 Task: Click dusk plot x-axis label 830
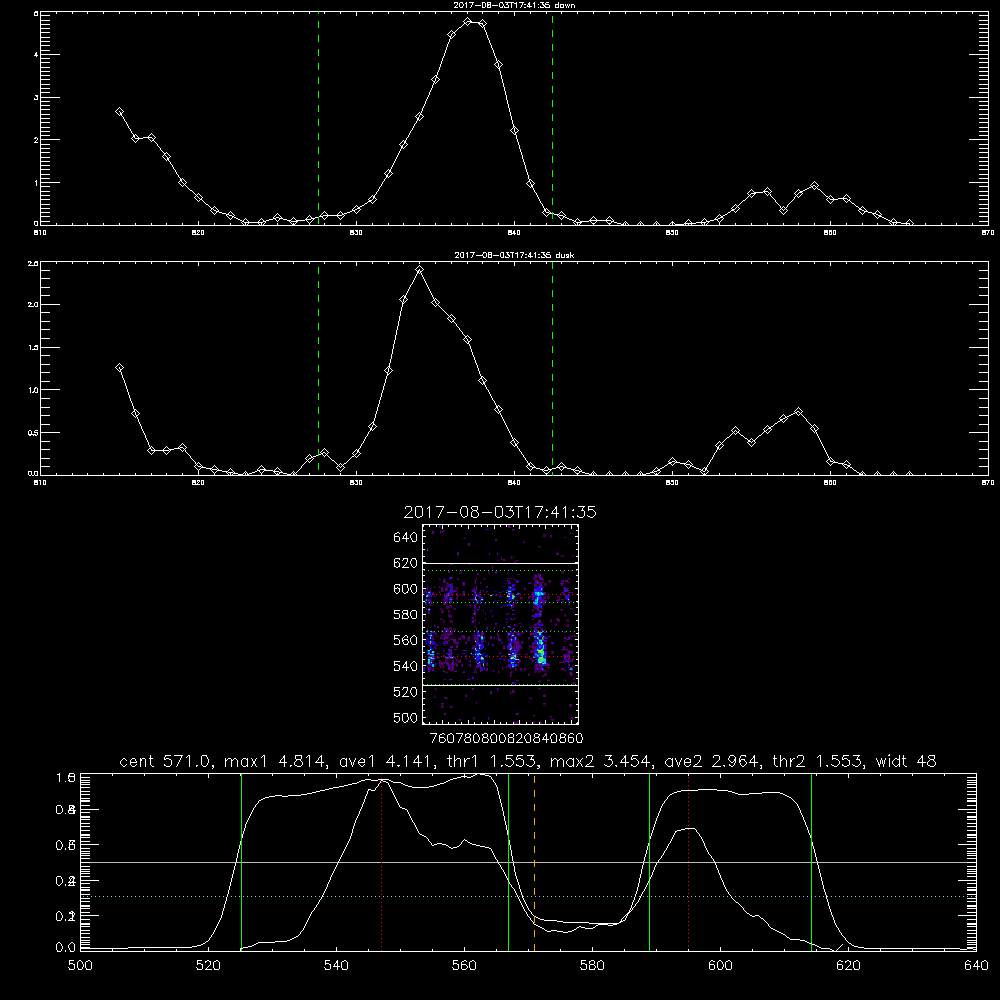[357, 483]
